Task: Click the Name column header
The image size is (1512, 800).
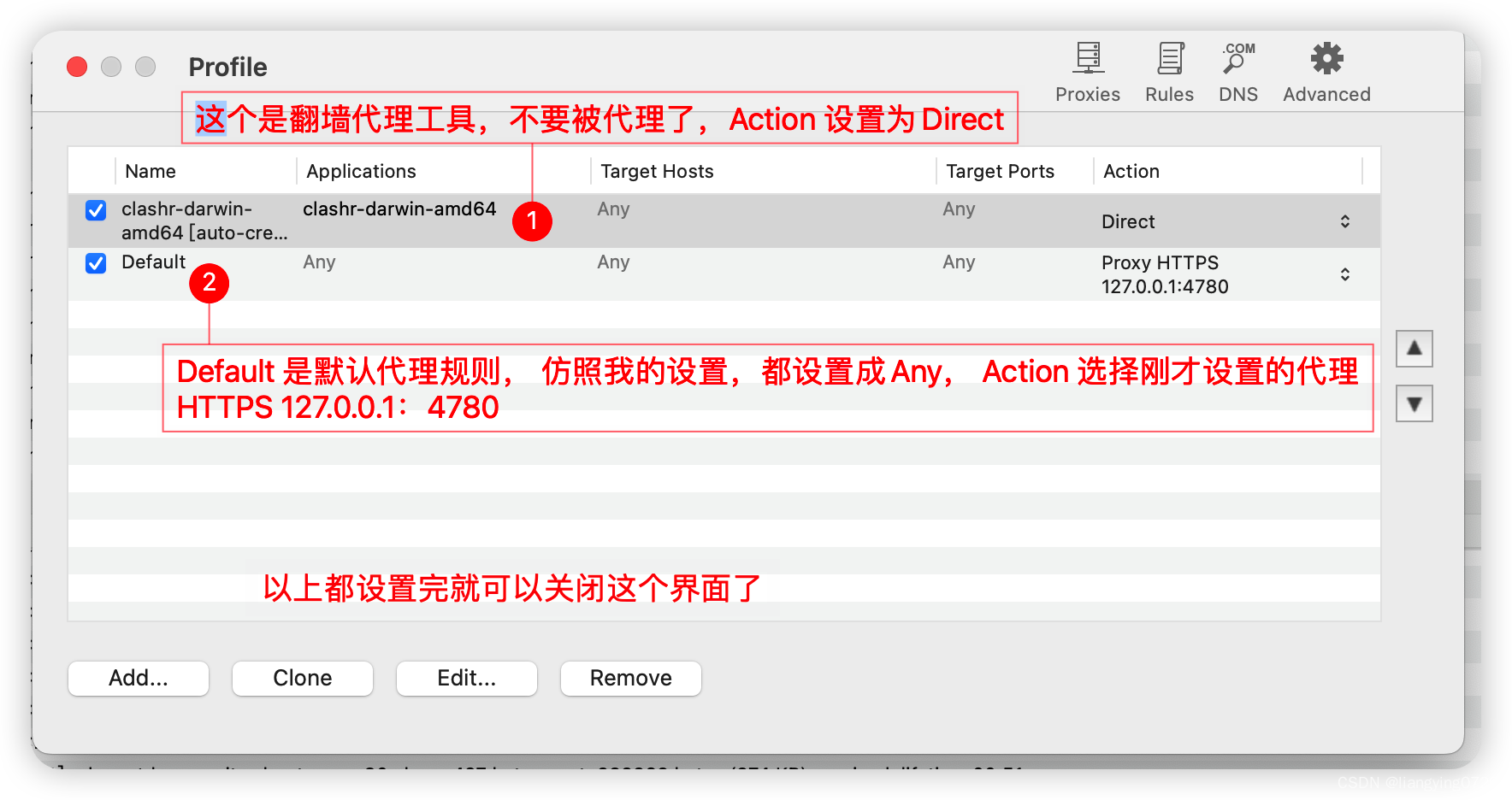Action: pyautogui.click(x=151, y=171)
